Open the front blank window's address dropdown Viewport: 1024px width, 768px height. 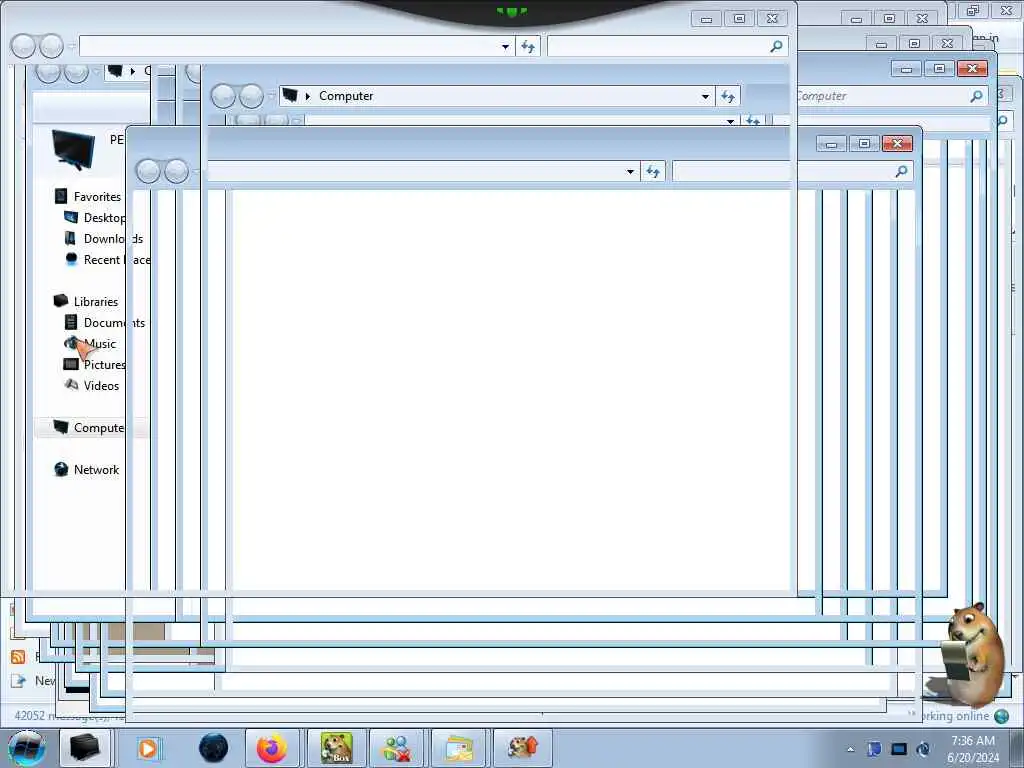coord(630,172)
